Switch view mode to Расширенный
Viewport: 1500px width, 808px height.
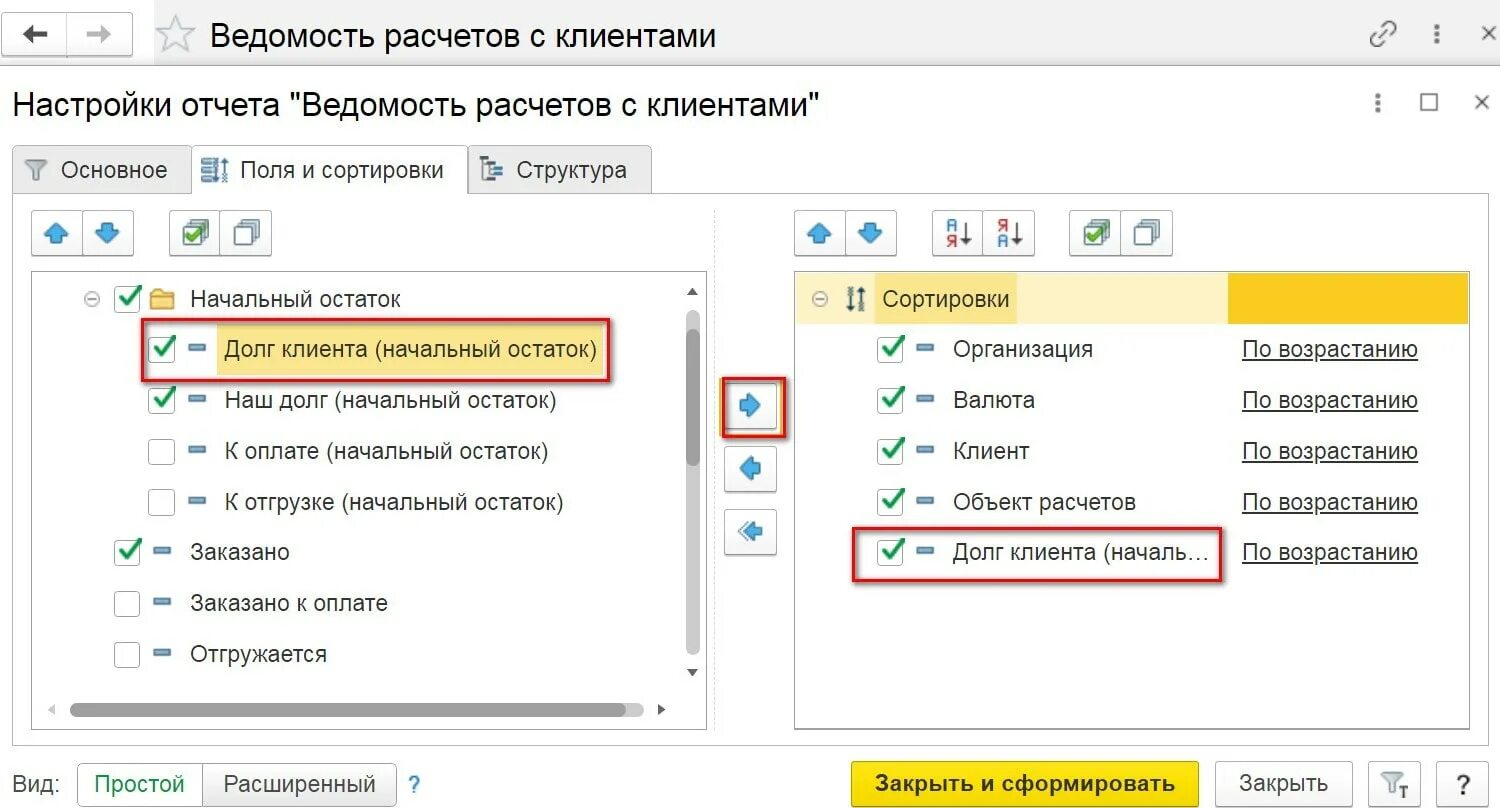[x=299, y=784]
